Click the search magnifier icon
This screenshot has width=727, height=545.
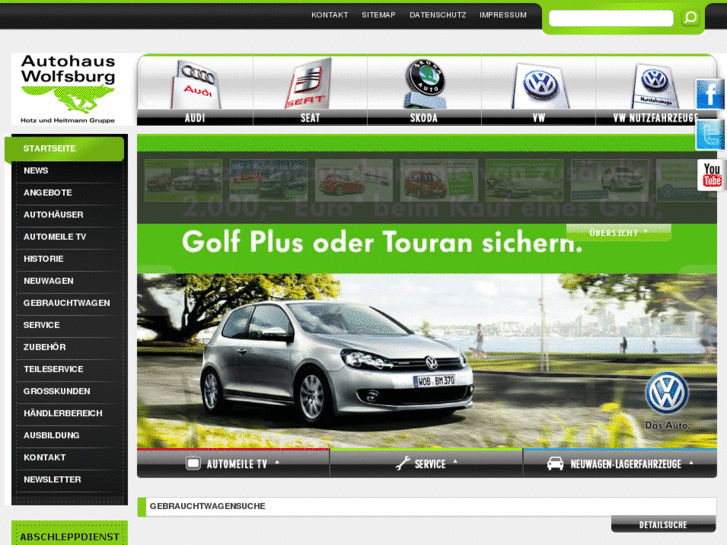(690, 18)
